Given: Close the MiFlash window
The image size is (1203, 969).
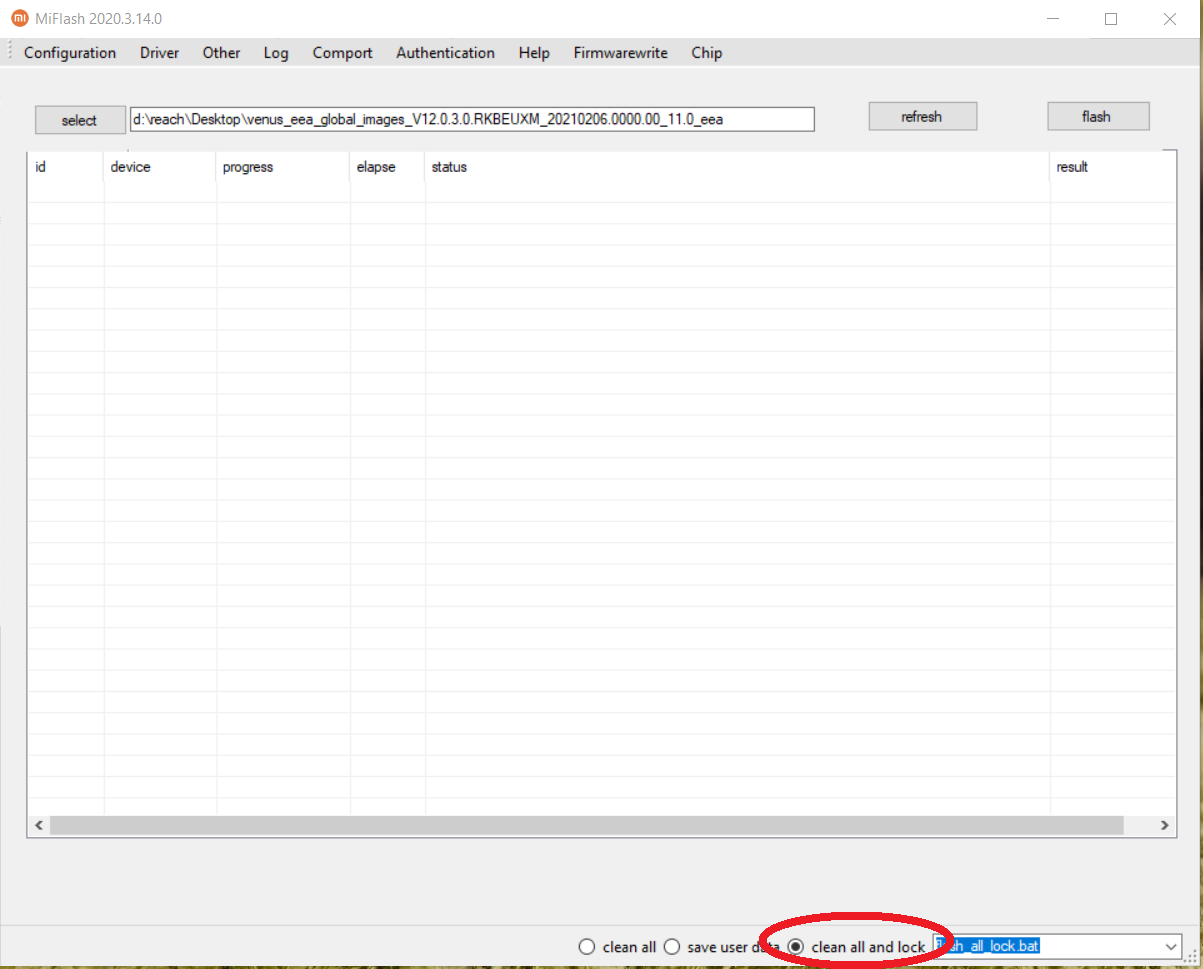Looking at the screenshot, I should (1169, 18).
